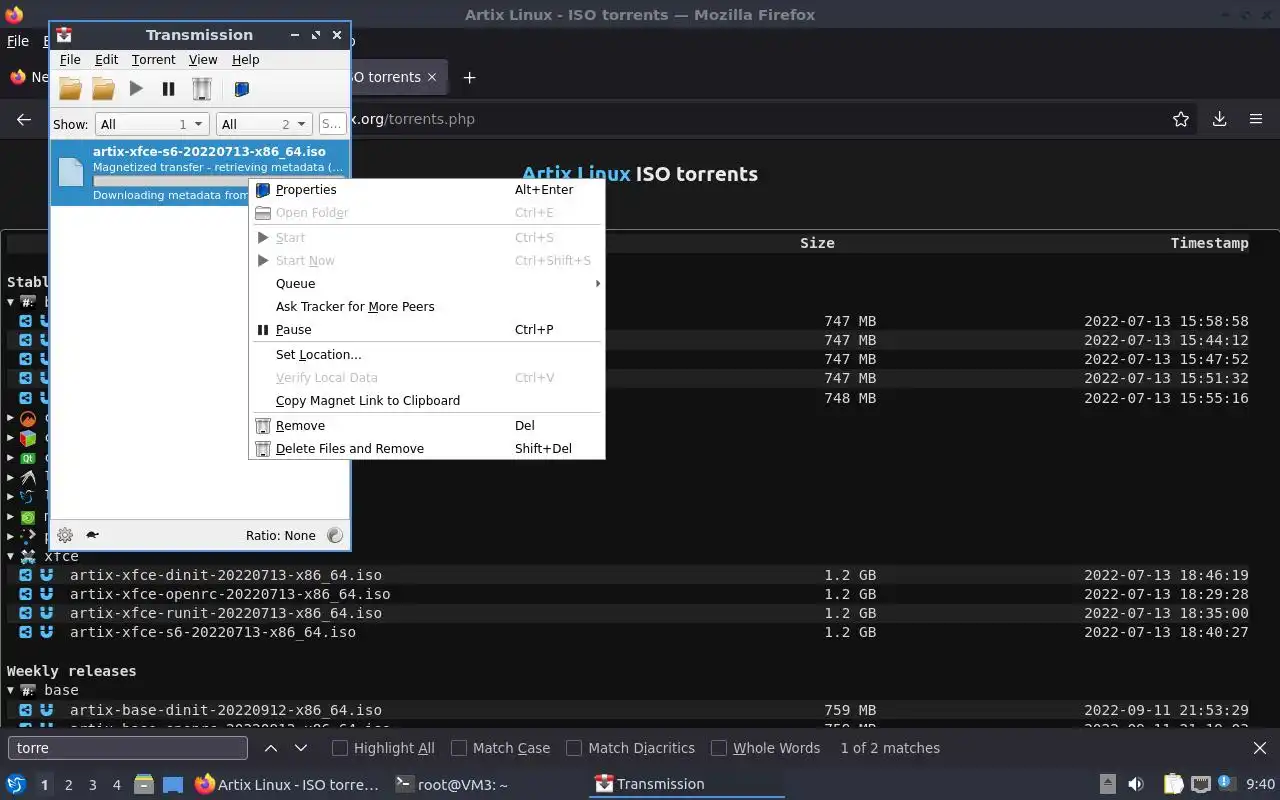The width and height of the screenshot is (1280, 800).
Task: Click the Artix Linux heading link
Action: (x=576, y=174)
